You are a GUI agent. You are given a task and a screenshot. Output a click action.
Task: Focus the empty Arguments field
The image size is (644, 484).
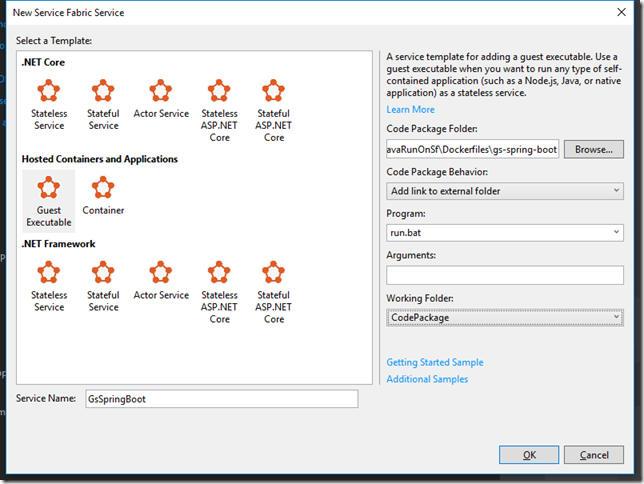click(505, 275)
